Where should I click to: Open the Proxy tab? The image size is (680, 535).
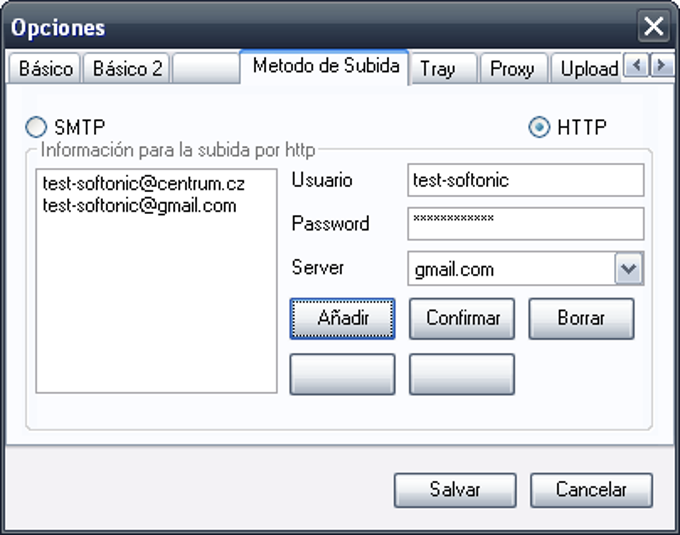(513, 69)
